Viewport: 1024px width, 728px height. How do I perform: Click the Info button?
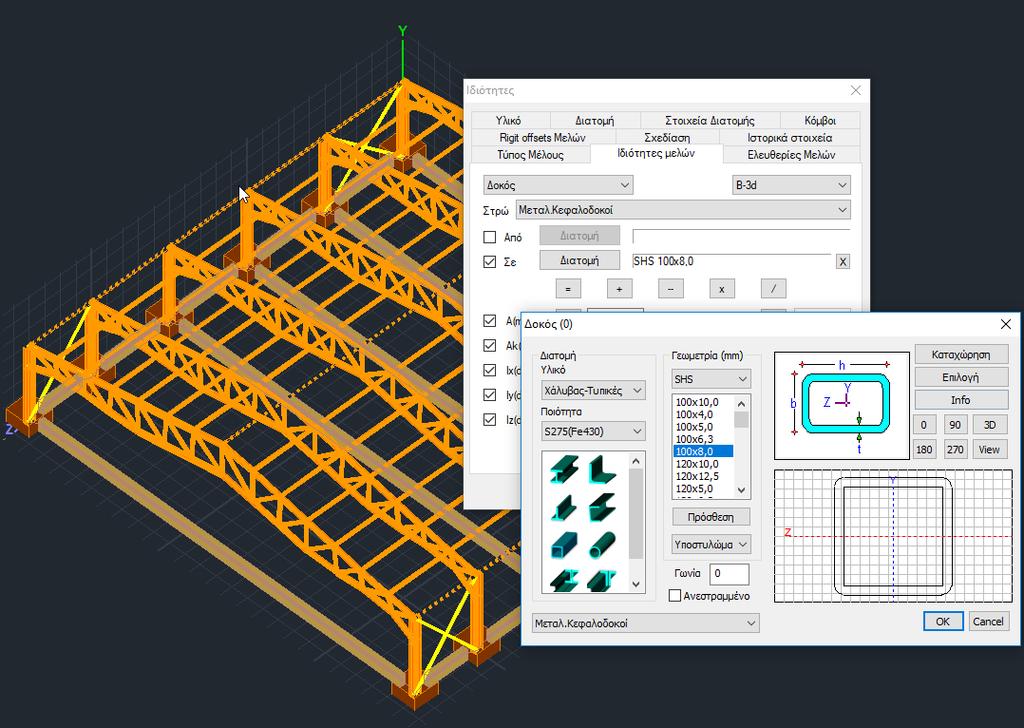coord(961,400)
